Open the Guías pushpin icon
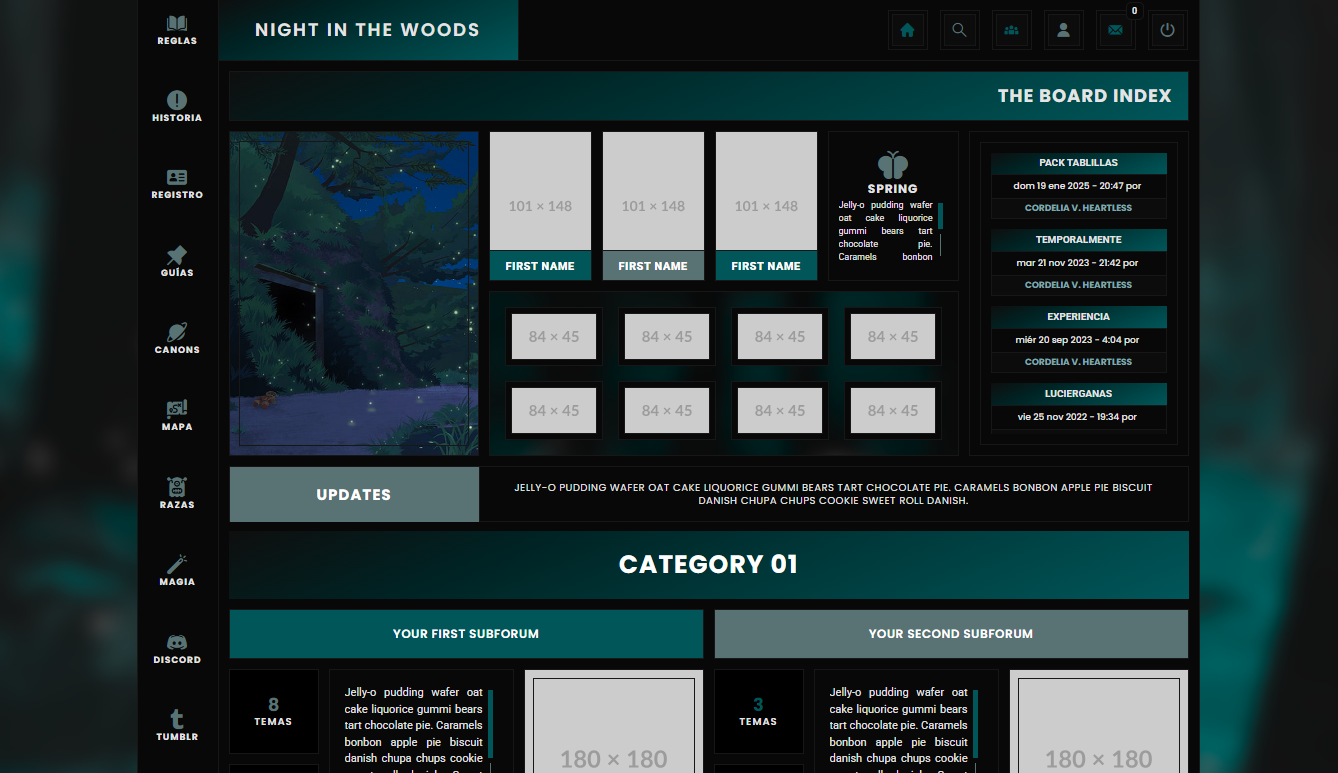1338x773 pixels. click(177, 255)
